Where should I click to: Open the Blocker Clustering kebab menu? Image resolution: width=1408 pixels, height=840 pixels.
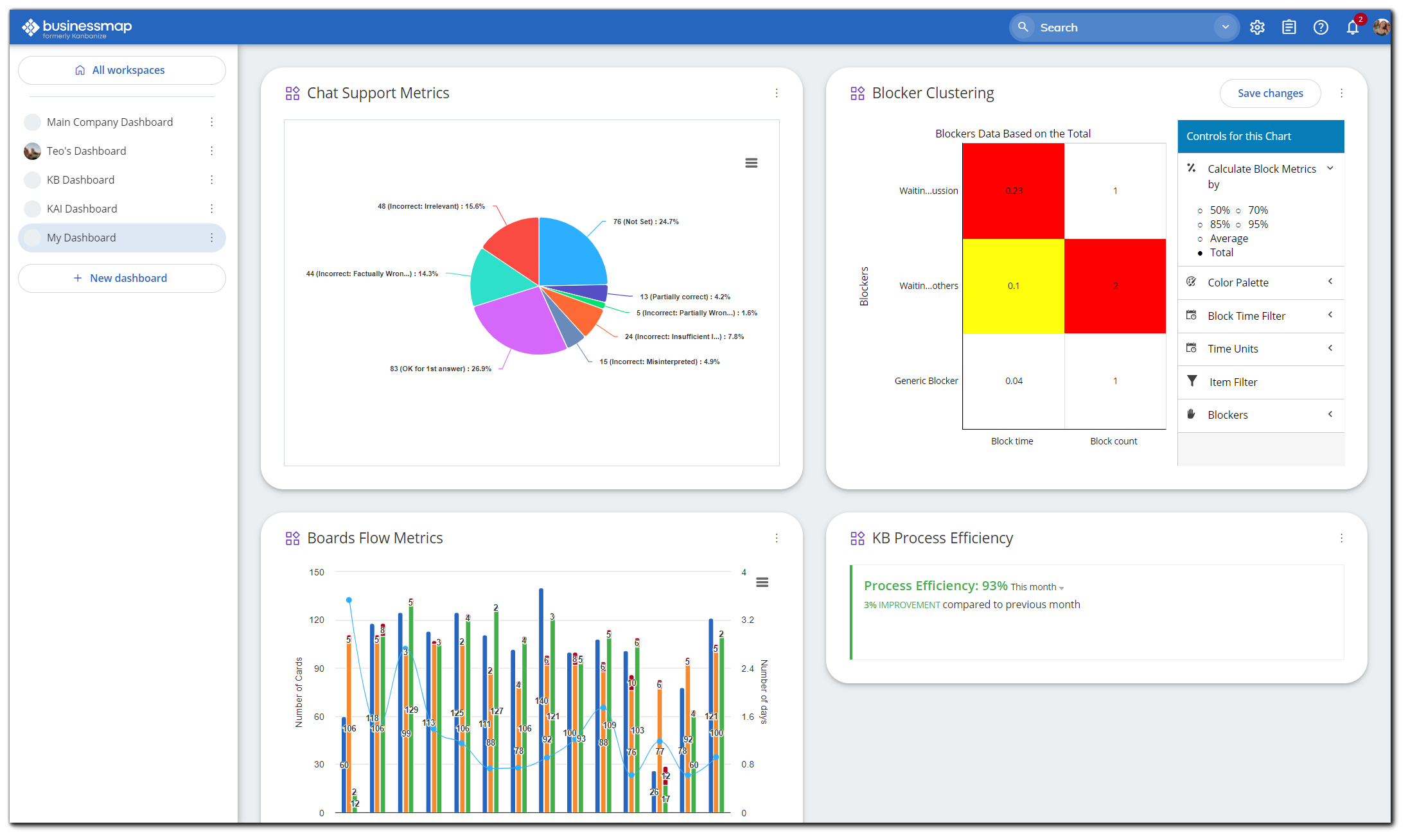point(1341,93)
